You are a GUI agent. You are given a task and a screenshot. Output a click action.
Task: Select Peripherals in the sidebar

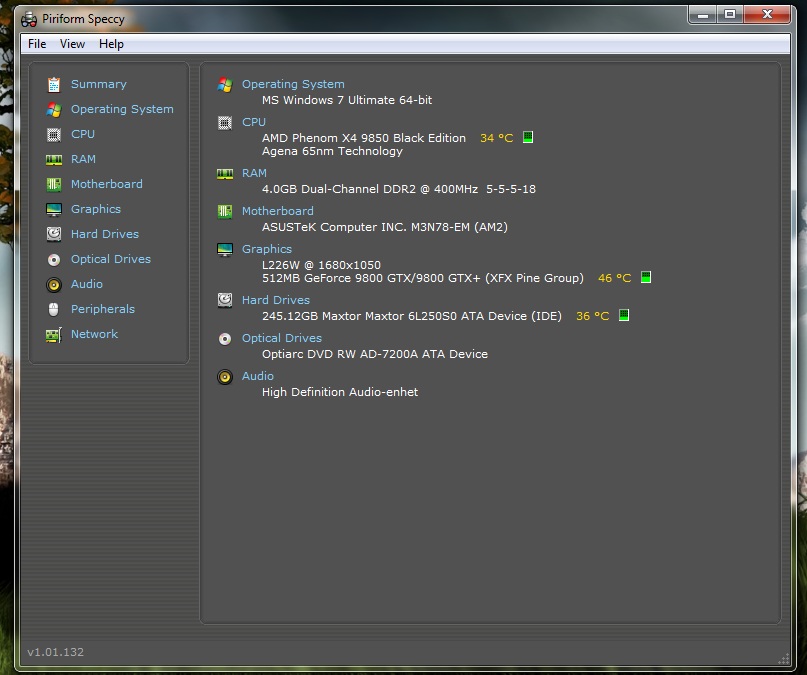tap(103, 309)
